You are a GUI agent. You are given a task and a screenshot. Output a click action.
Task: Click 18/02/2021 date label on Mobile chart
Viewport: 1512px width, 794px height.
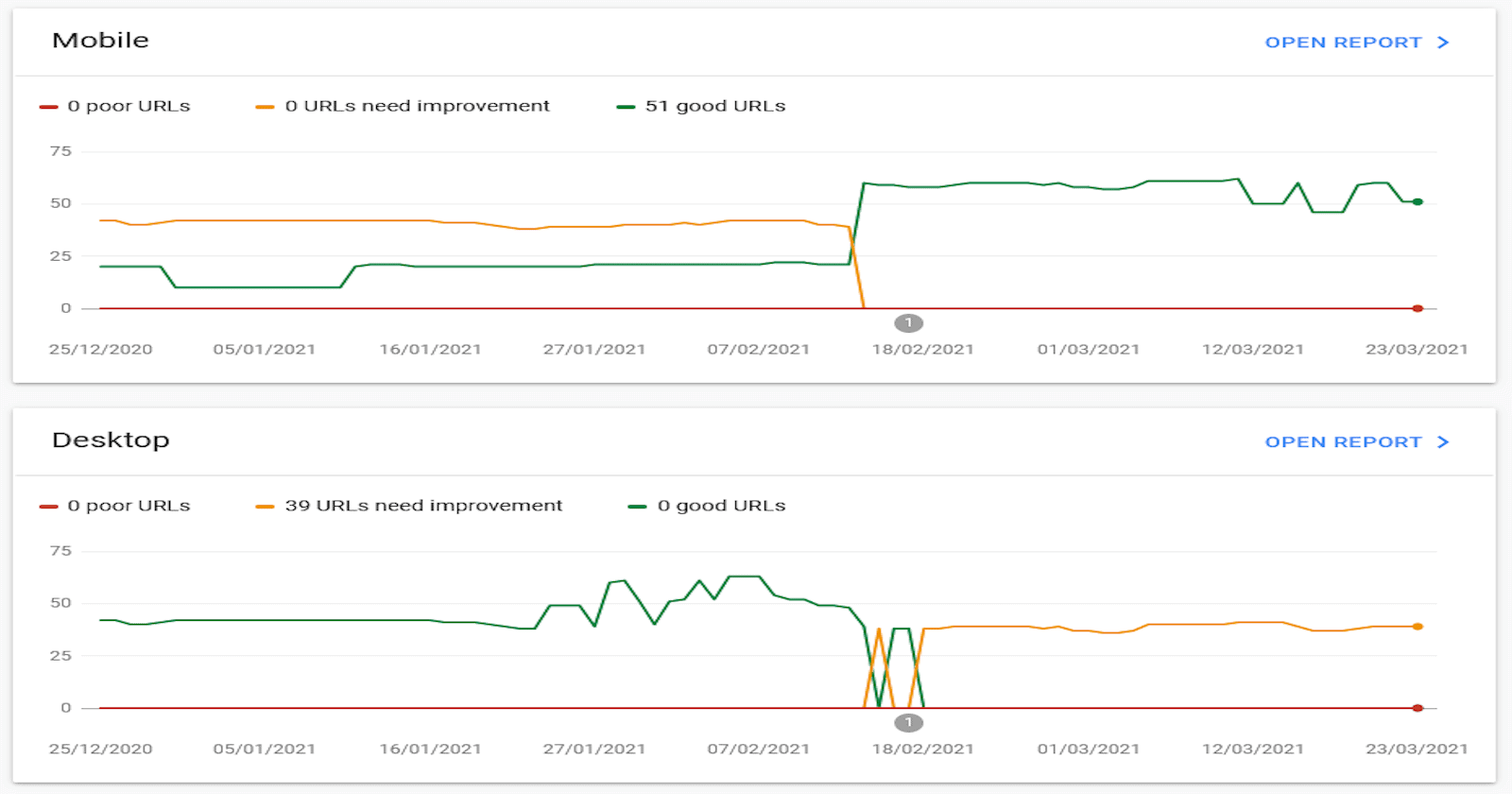[922, 350]
